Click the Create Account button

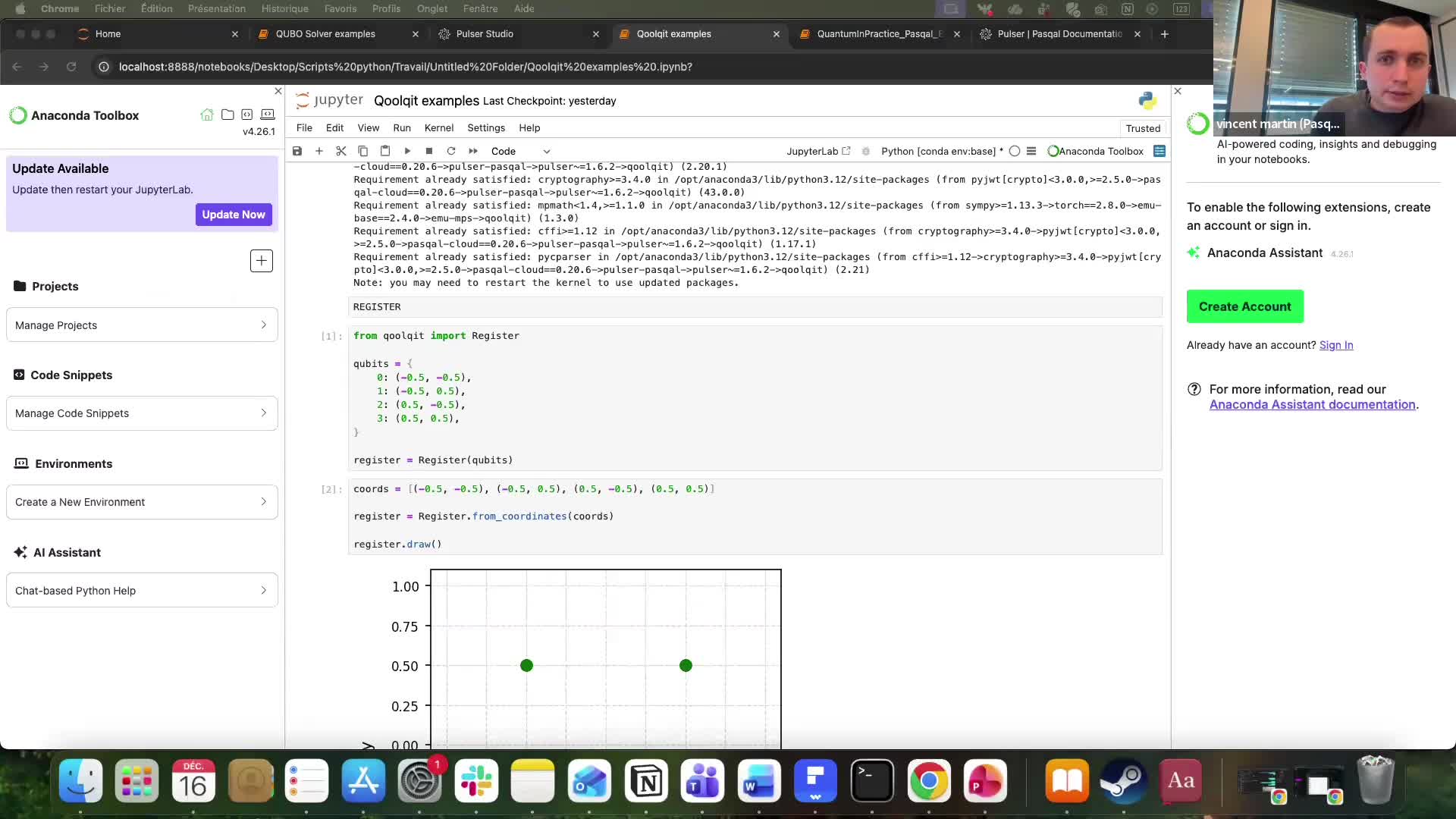tap(1245, 306)
